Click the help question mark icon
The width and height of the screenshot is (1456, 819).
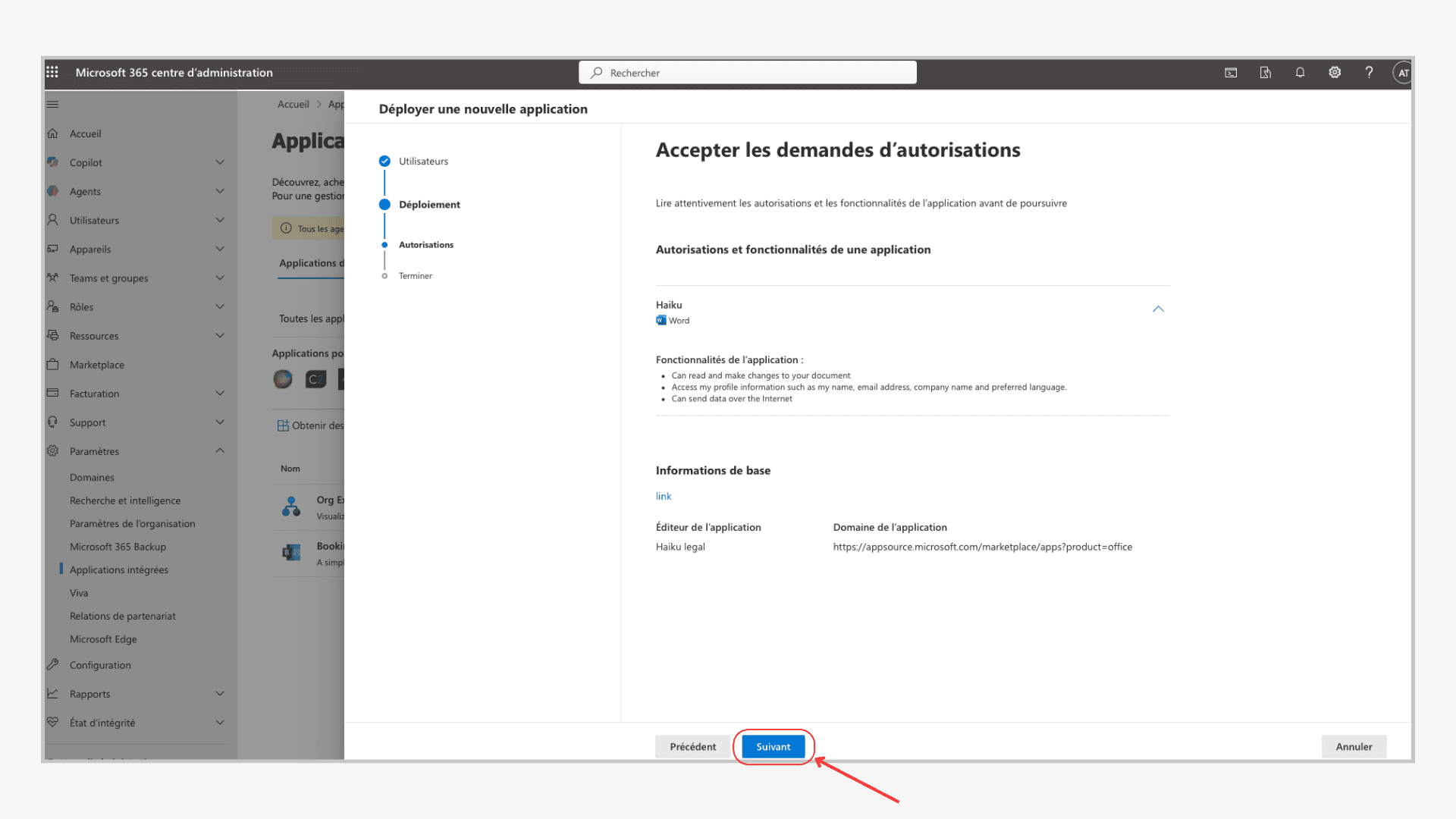click(x=1369, y=73)
